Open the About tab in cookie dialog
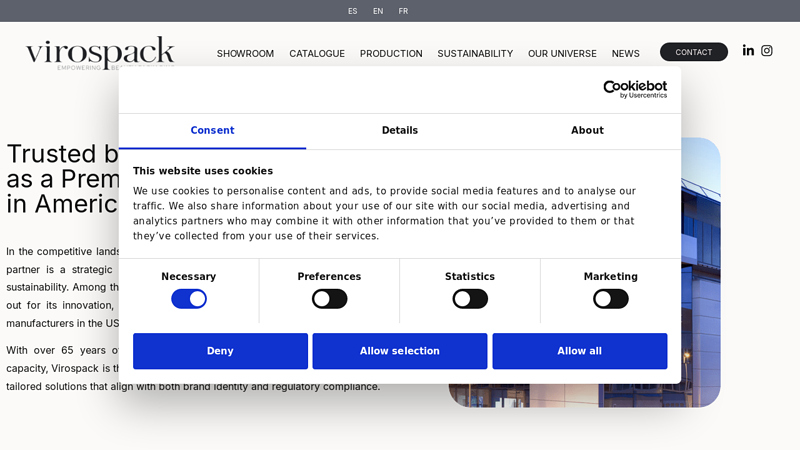This screenshot has height=450, width=800. (587, 131)
